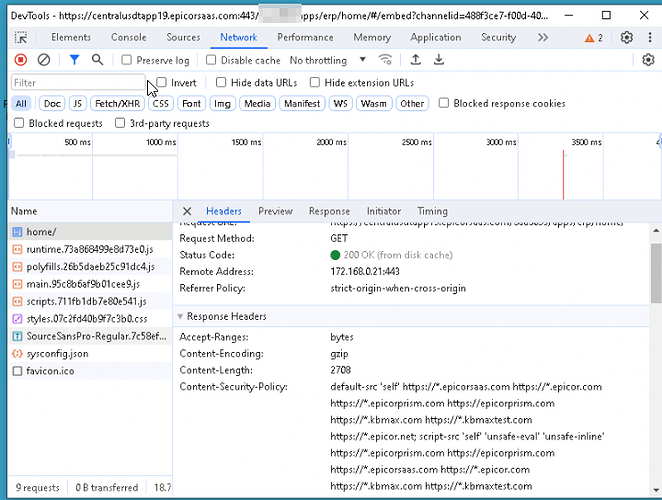Stop recording network log

(20, 60)
